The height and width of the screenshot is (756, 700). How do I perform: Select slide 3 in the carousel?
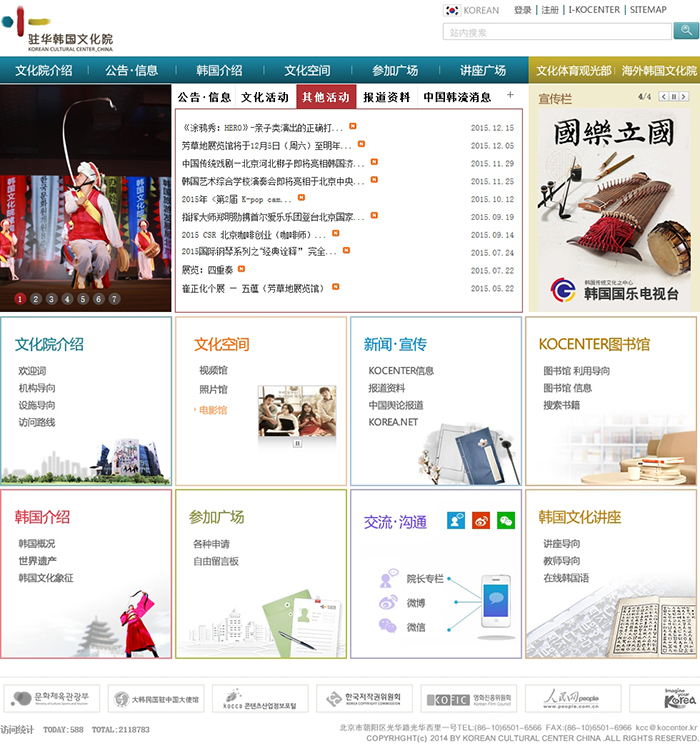pyautogui.click(x=51, y=298)
